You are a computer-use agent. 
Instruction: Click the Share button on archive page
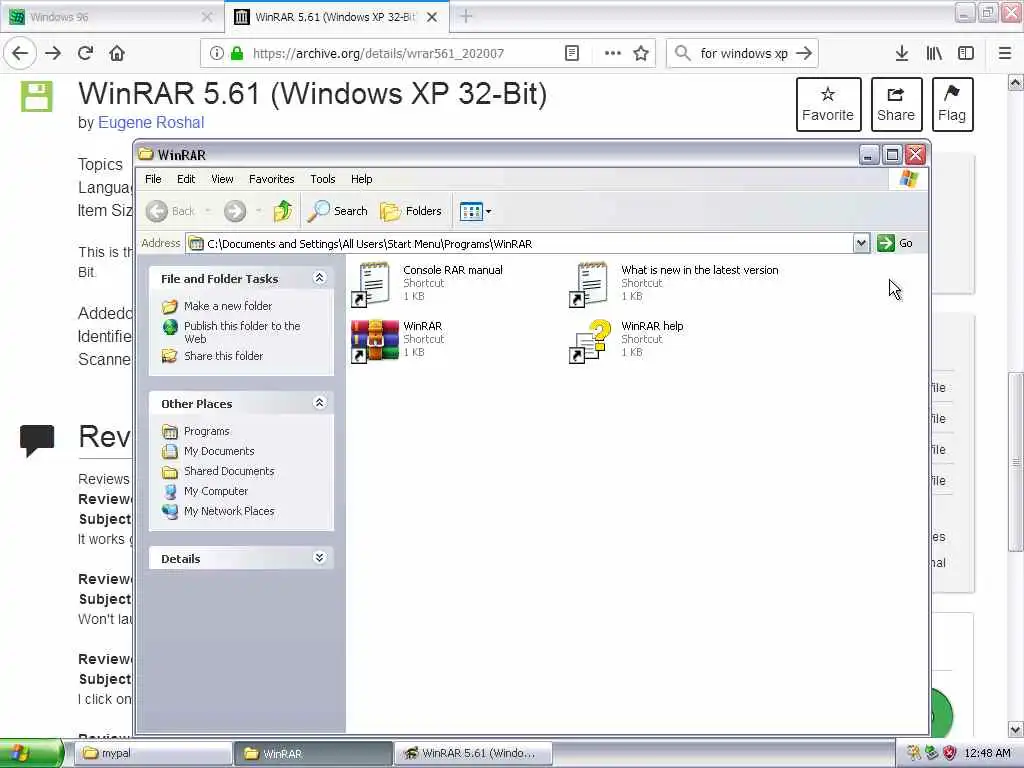896,104
